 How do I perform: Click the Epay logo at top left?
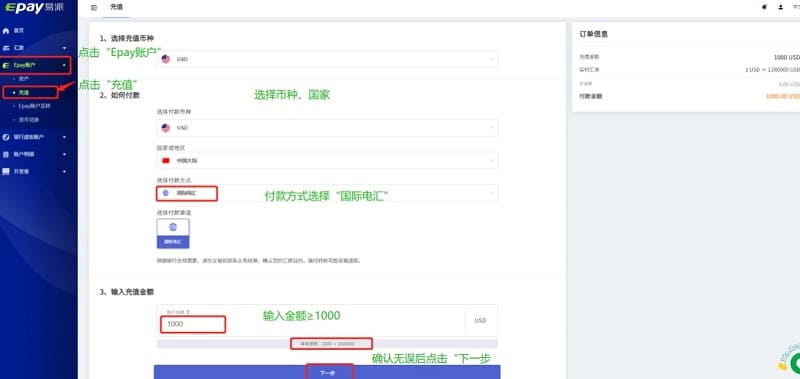point(34,8)
